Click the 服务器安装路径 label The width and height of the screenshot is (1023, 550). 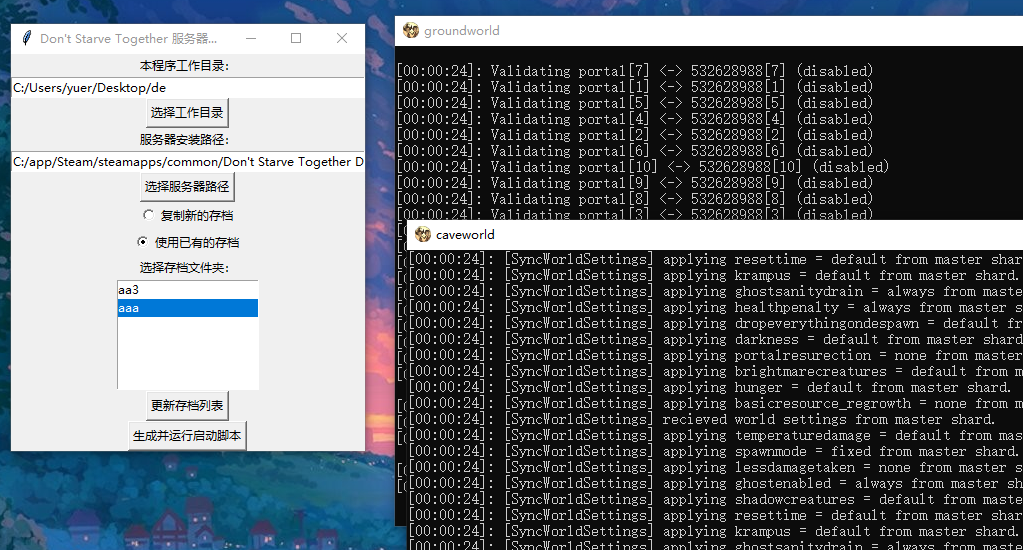click(185, 140)
